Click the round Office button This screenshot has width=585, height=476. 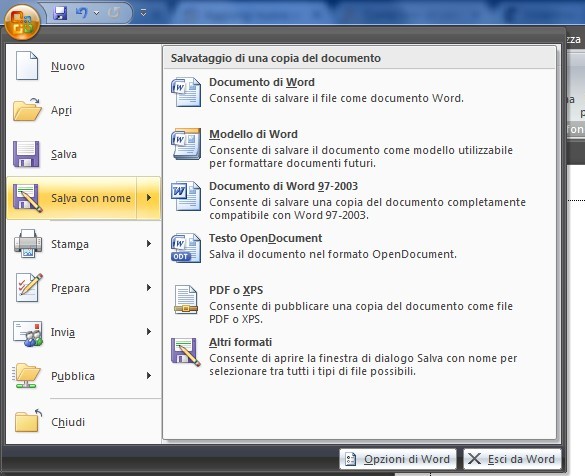click(22, 22)
